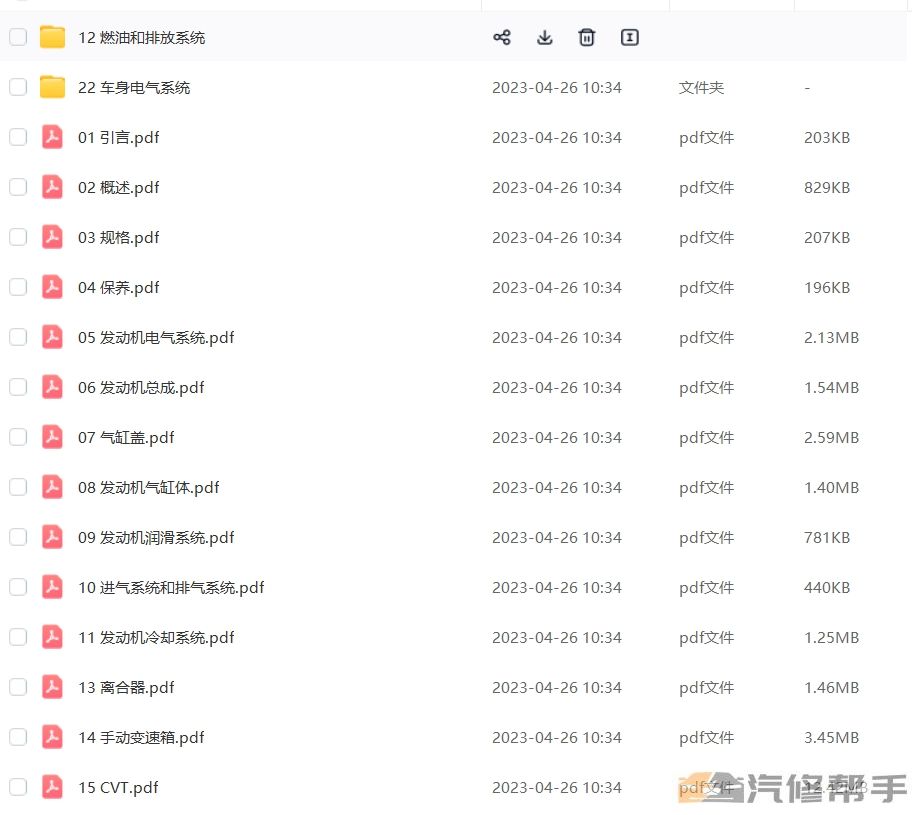The height and width of the screenshot is (815, 912).
Task: Click PDF icon of 10 进气系统和排气系统.pdf
Action: point(52,588)
